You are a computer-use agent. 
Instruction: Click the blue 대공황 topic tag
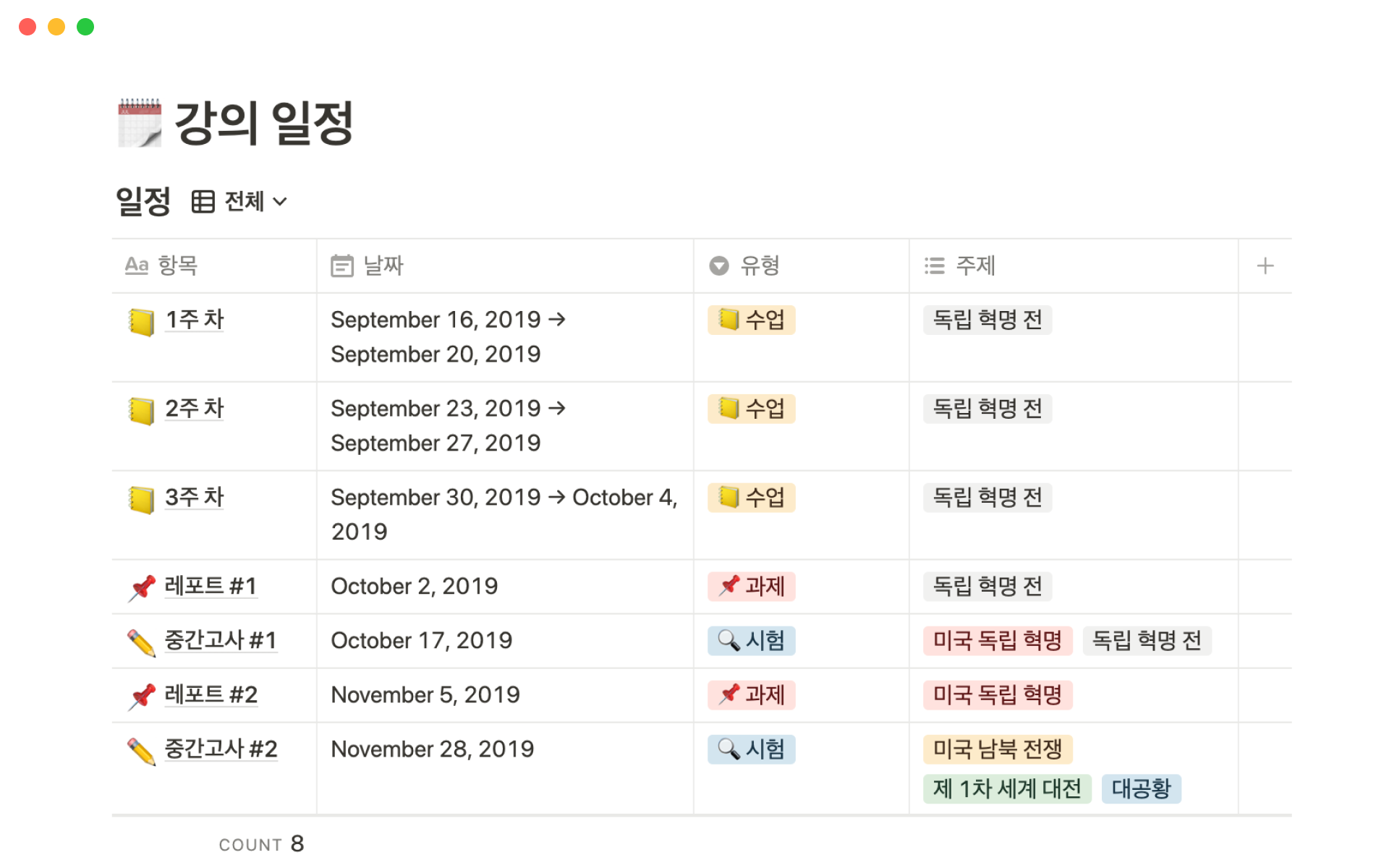point(1141,788)
